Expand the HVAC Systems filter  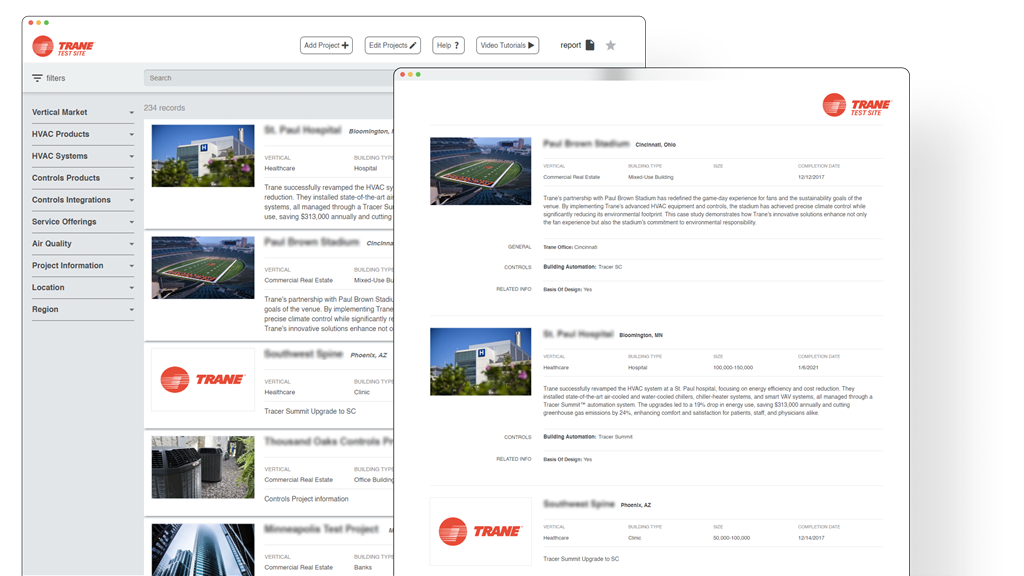click(82, 156)
